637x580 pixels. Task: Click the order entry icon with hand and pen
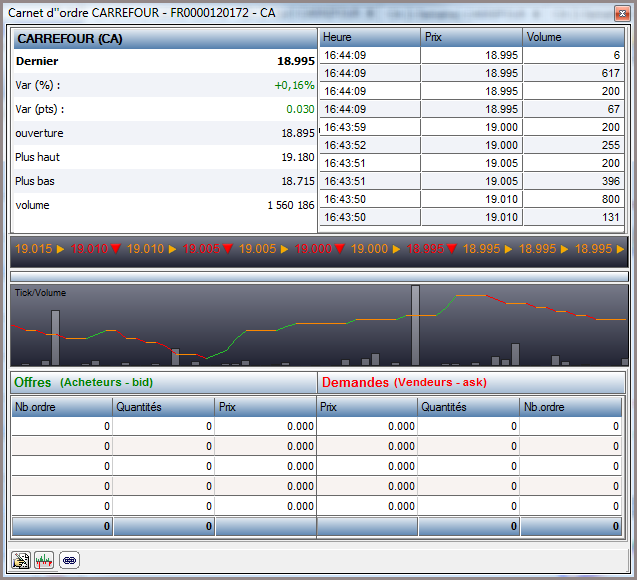click(20, 561)
